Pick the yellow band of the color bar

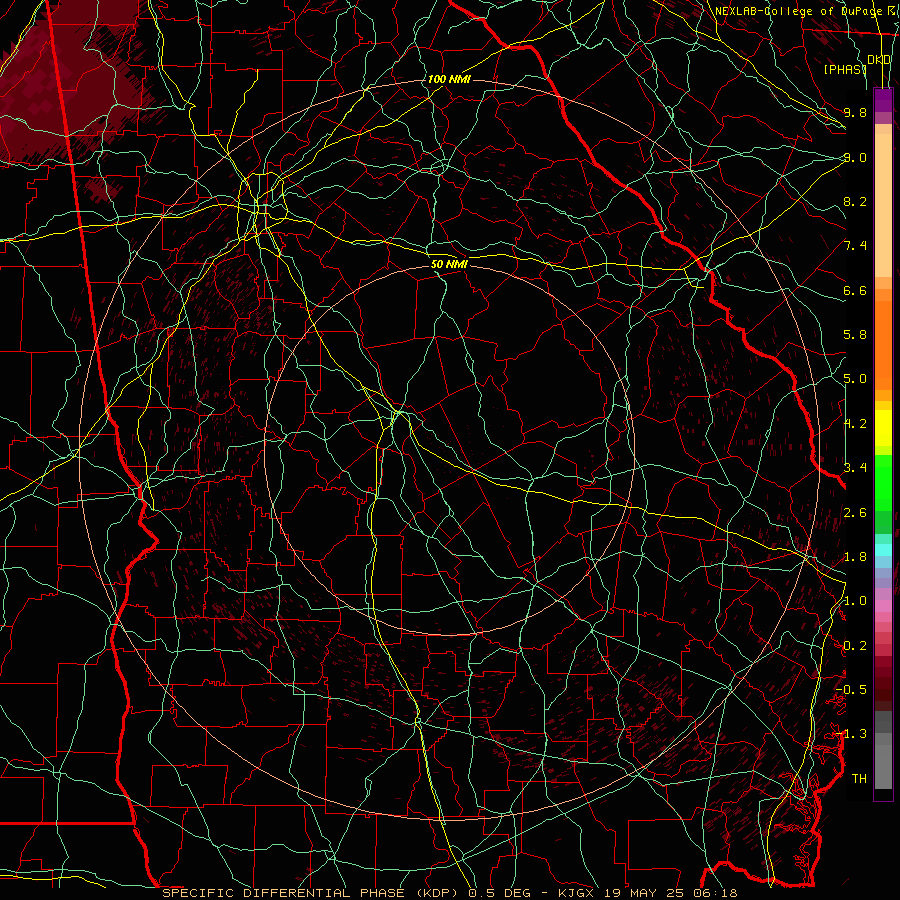tap(883, 428)
